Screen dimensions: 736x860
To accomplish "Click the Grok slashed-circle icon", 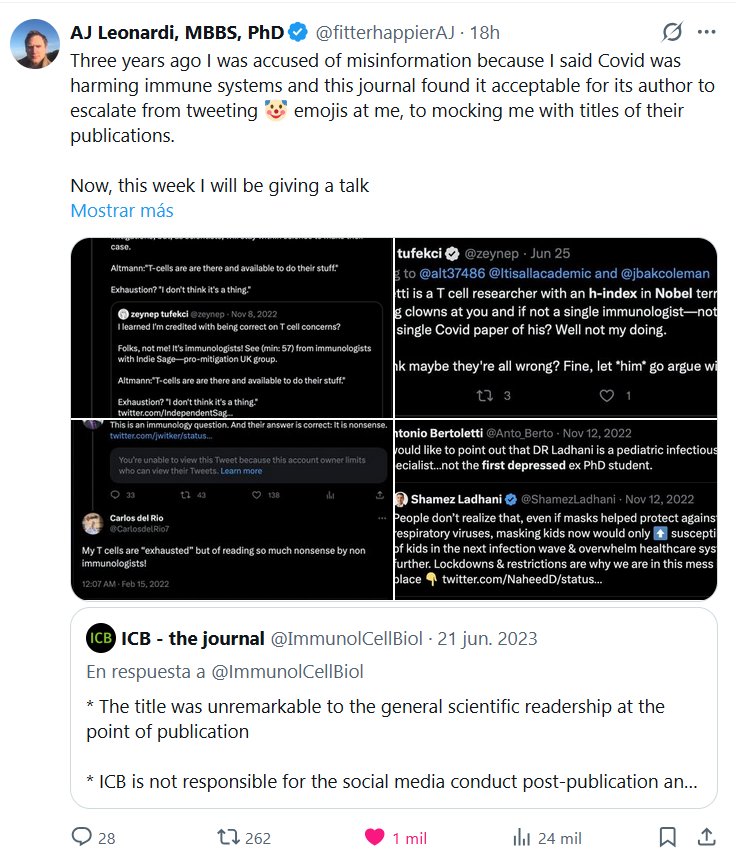I will pos(672,33).
